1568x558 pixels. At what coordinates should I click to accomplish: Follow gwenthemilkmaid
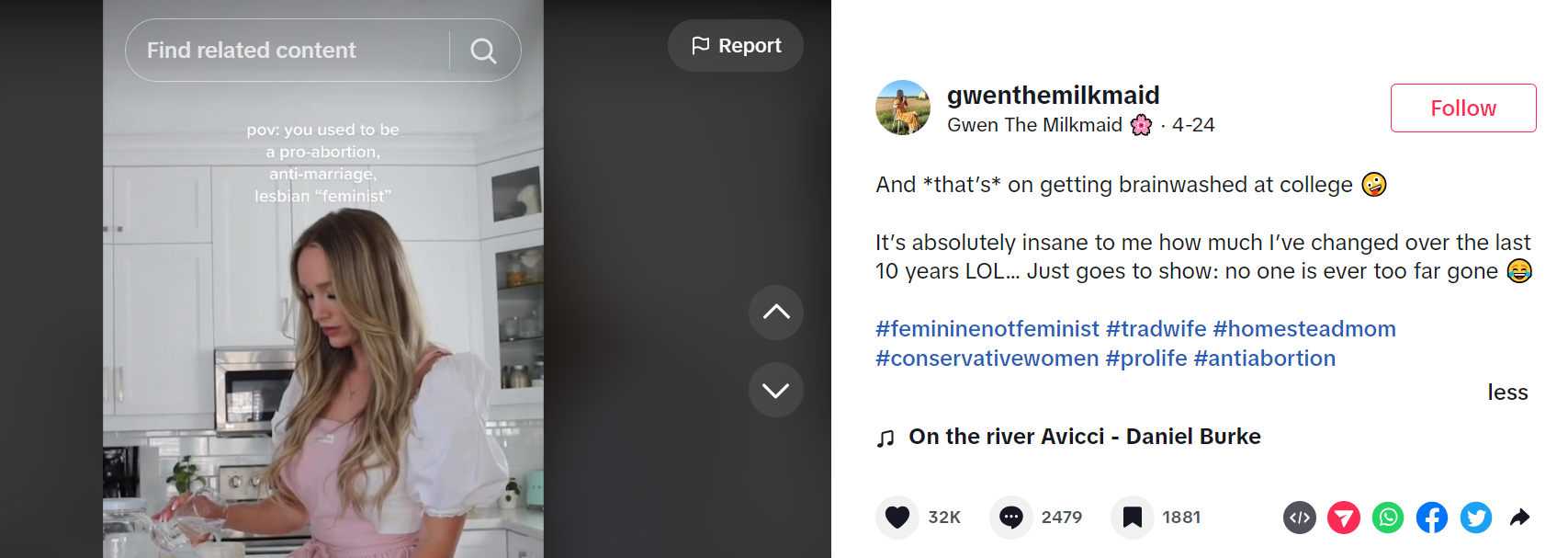coord(1462,108)
